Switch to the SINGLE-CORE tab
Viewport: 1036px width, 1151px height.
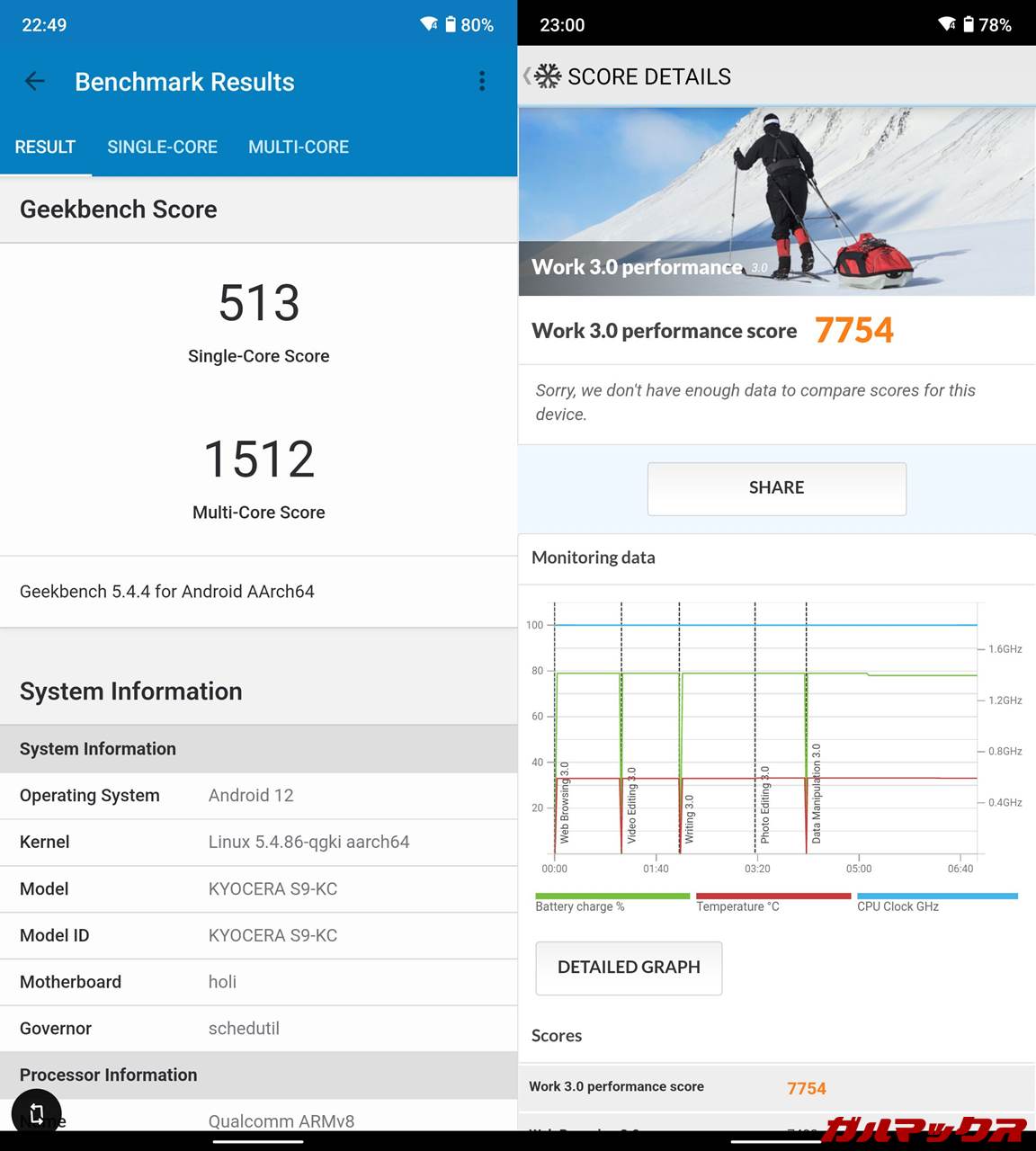click(x=162, y=147)
